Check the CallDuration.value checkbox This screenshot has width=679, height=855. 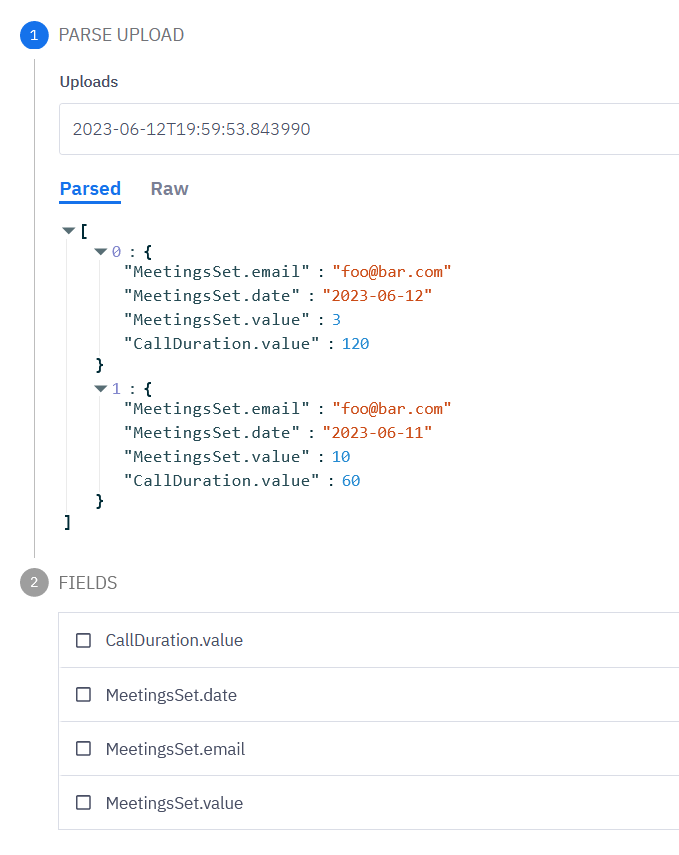[x=84, y=640]
